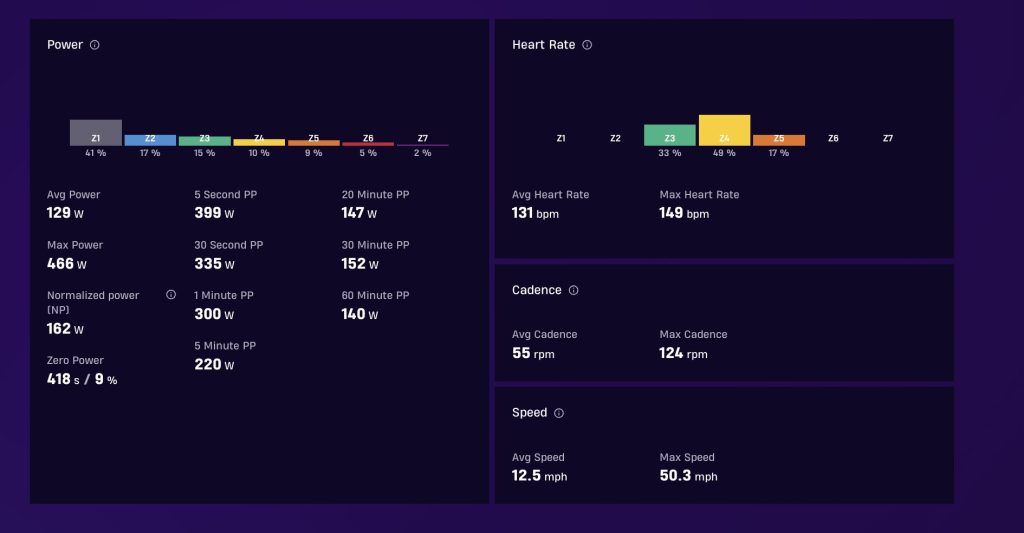The width and height of the screenshot is (1024, 533).
Task: Click the Avg Heart Rate value 131 bpm
Action: pos(536,213)
